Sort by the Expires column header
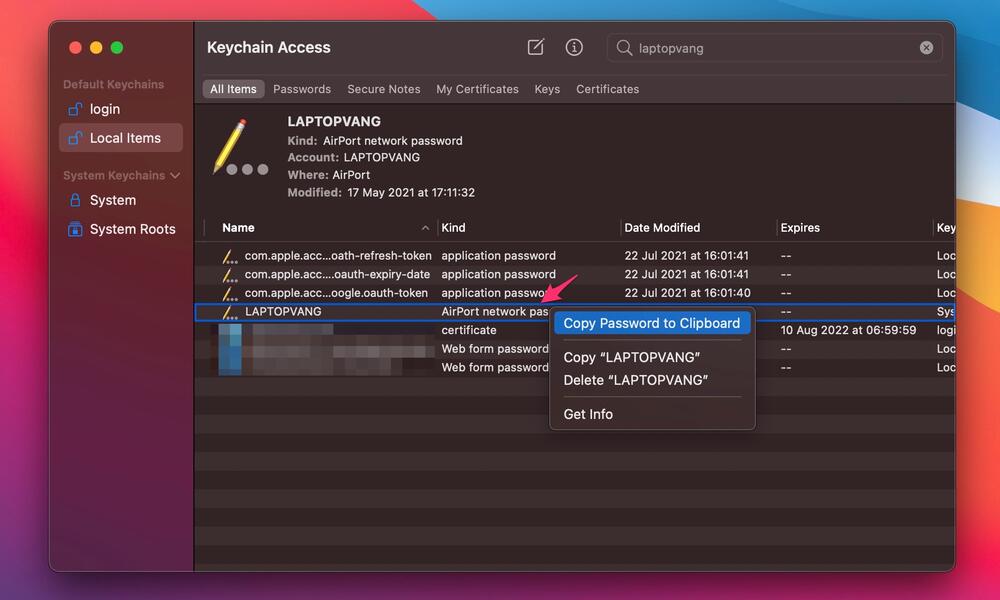Image resolution: width=1000 pixels, height=600 pixels. pyautogui.click(x=800, y=228)
